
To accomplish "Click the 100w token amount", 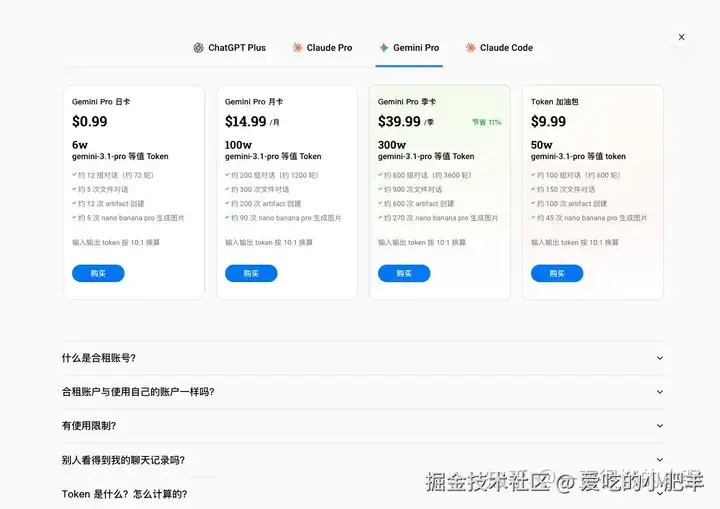I will (238, 145).
